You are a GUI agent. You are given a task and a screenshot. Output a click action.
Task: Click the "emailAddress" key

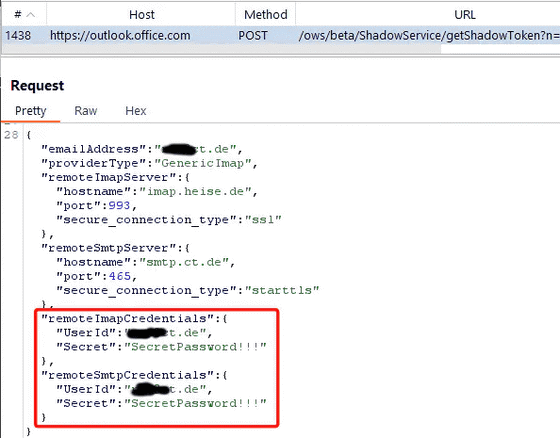[x=94, y=149]
